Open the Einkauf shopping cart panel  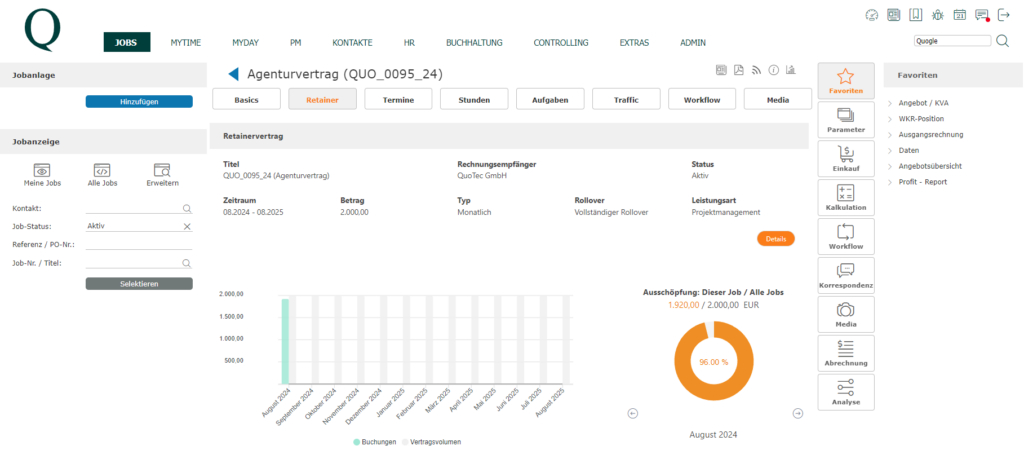846,158
